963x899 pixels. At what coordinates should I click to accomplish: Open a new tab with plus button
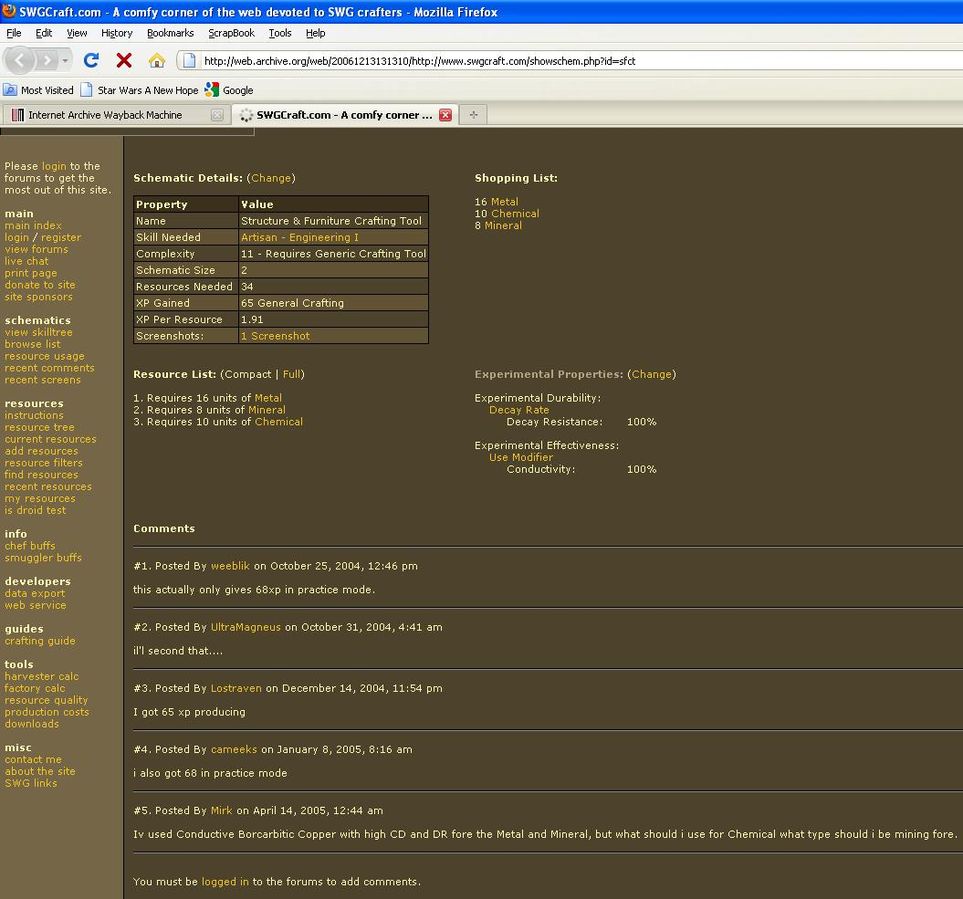click(473, 115)
